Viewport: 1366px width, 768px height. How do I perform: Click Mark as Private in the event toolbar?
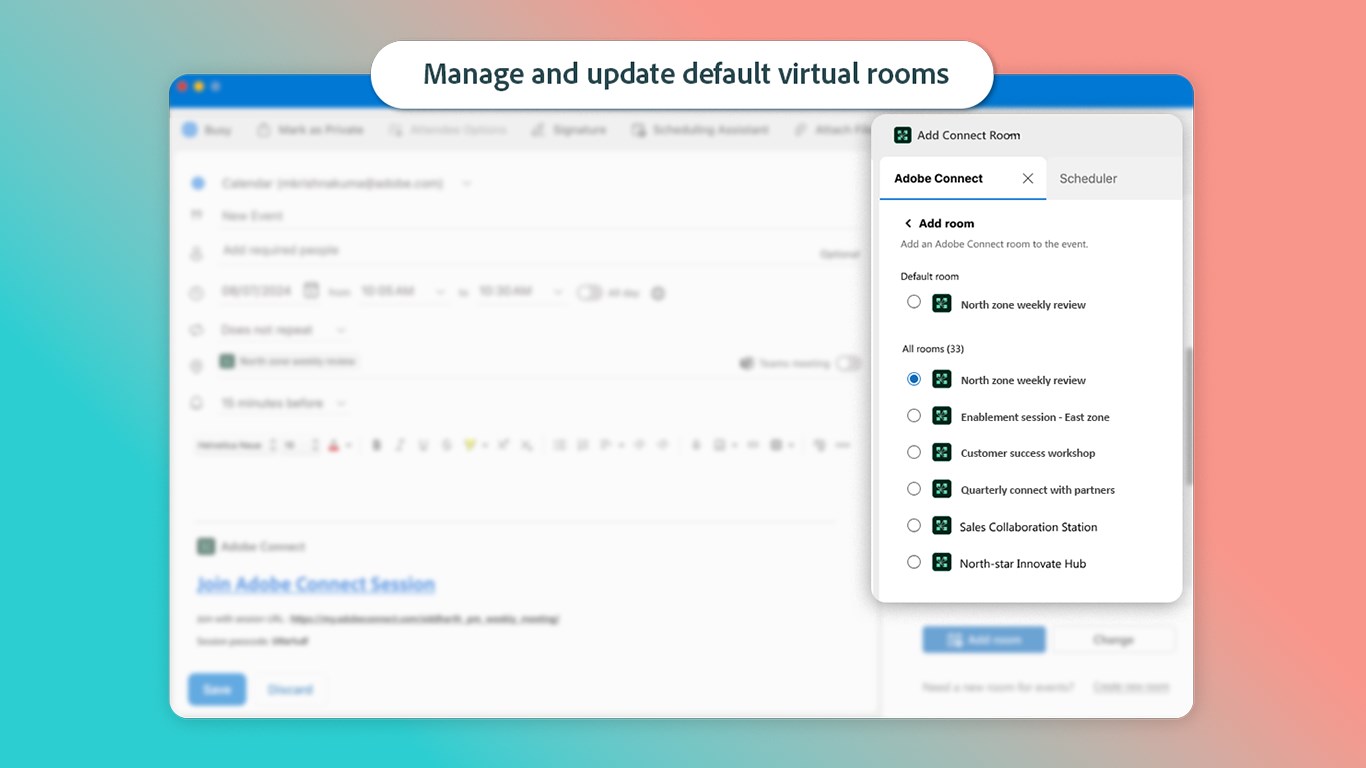pos(310,130)
